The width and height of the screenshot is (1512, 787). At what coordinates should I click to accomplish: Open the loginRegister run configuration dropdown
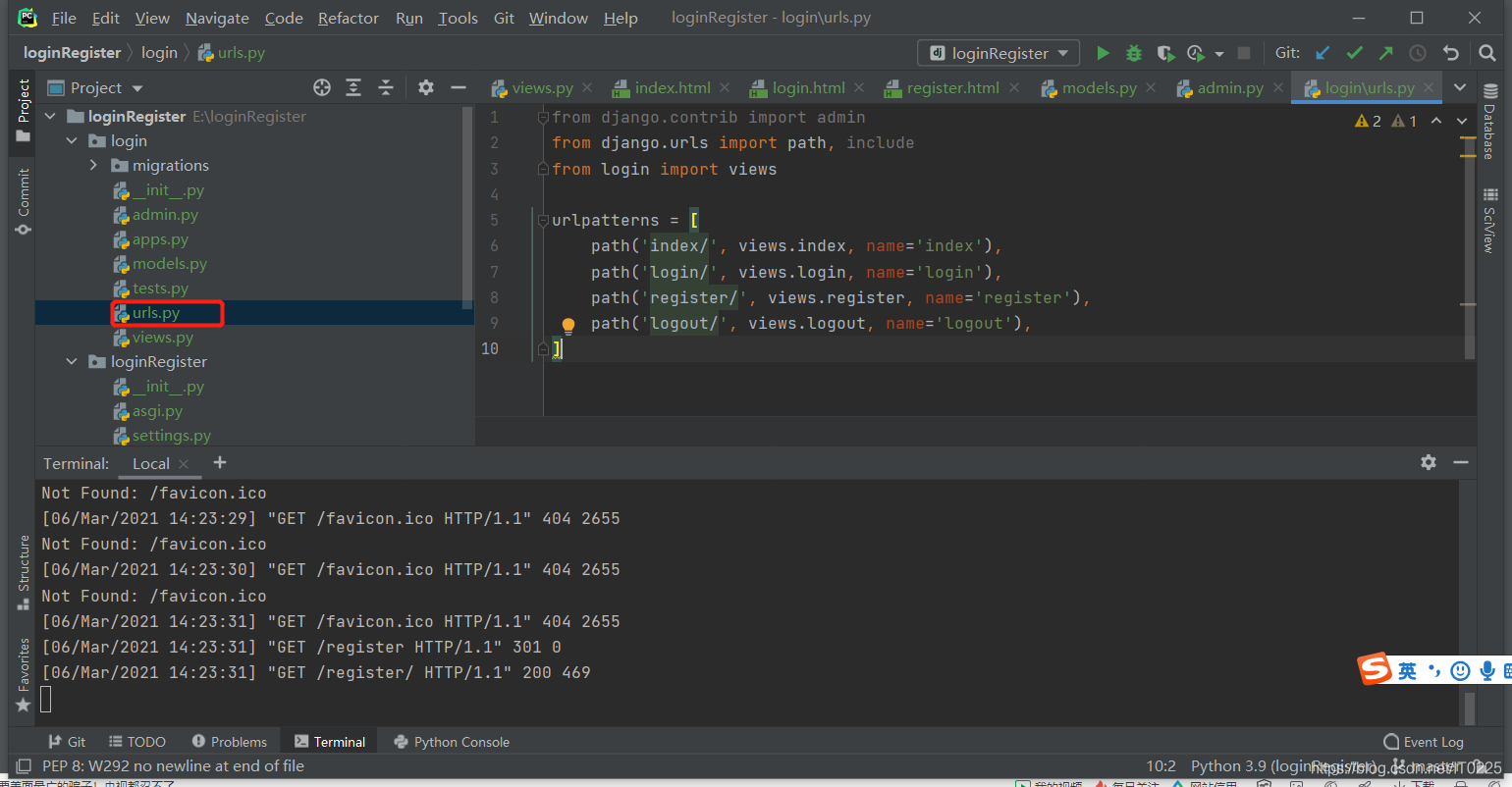[x=999, y=53]
